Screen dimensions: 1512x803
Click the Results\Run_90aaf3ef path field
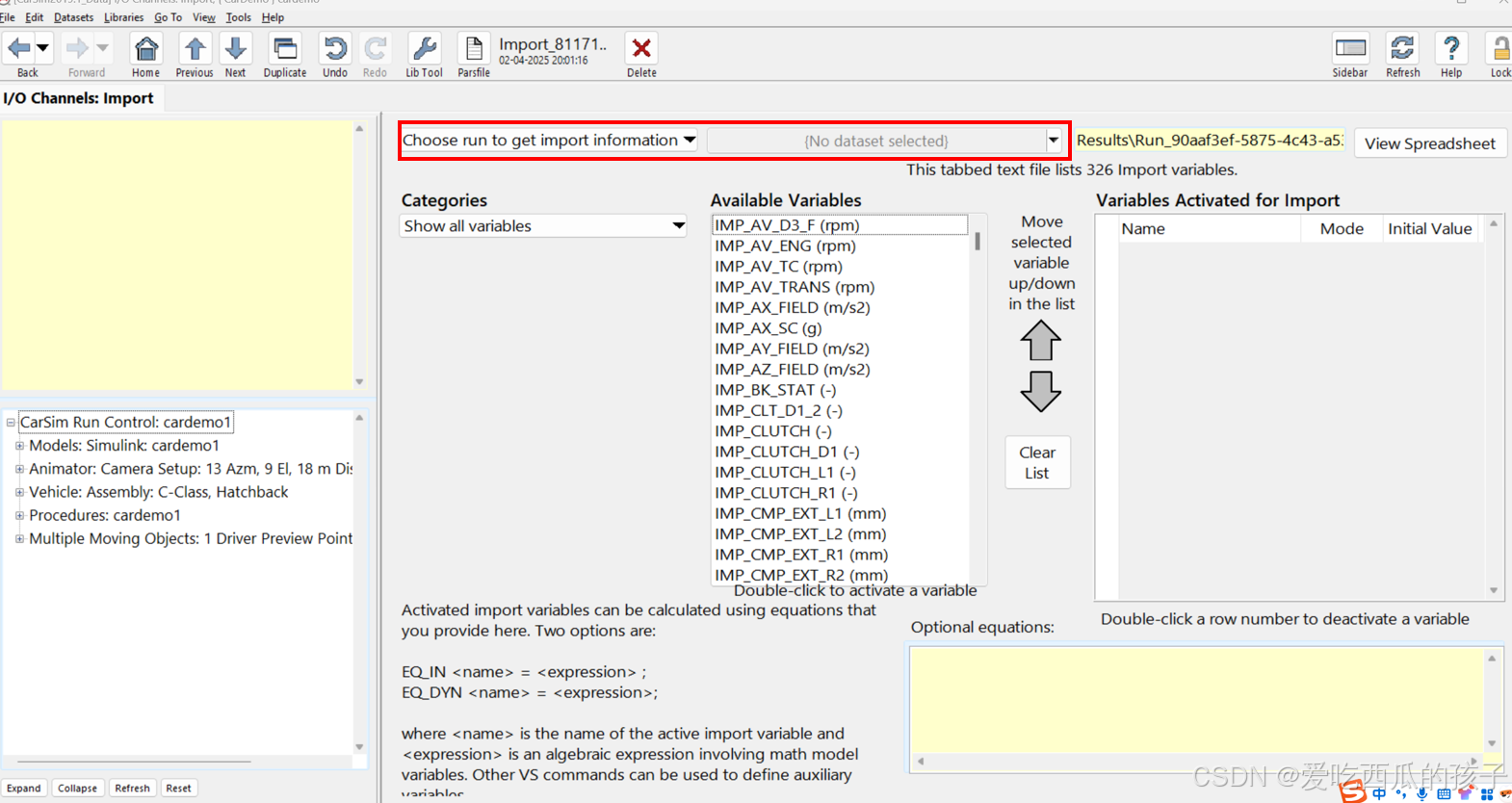1209,141
